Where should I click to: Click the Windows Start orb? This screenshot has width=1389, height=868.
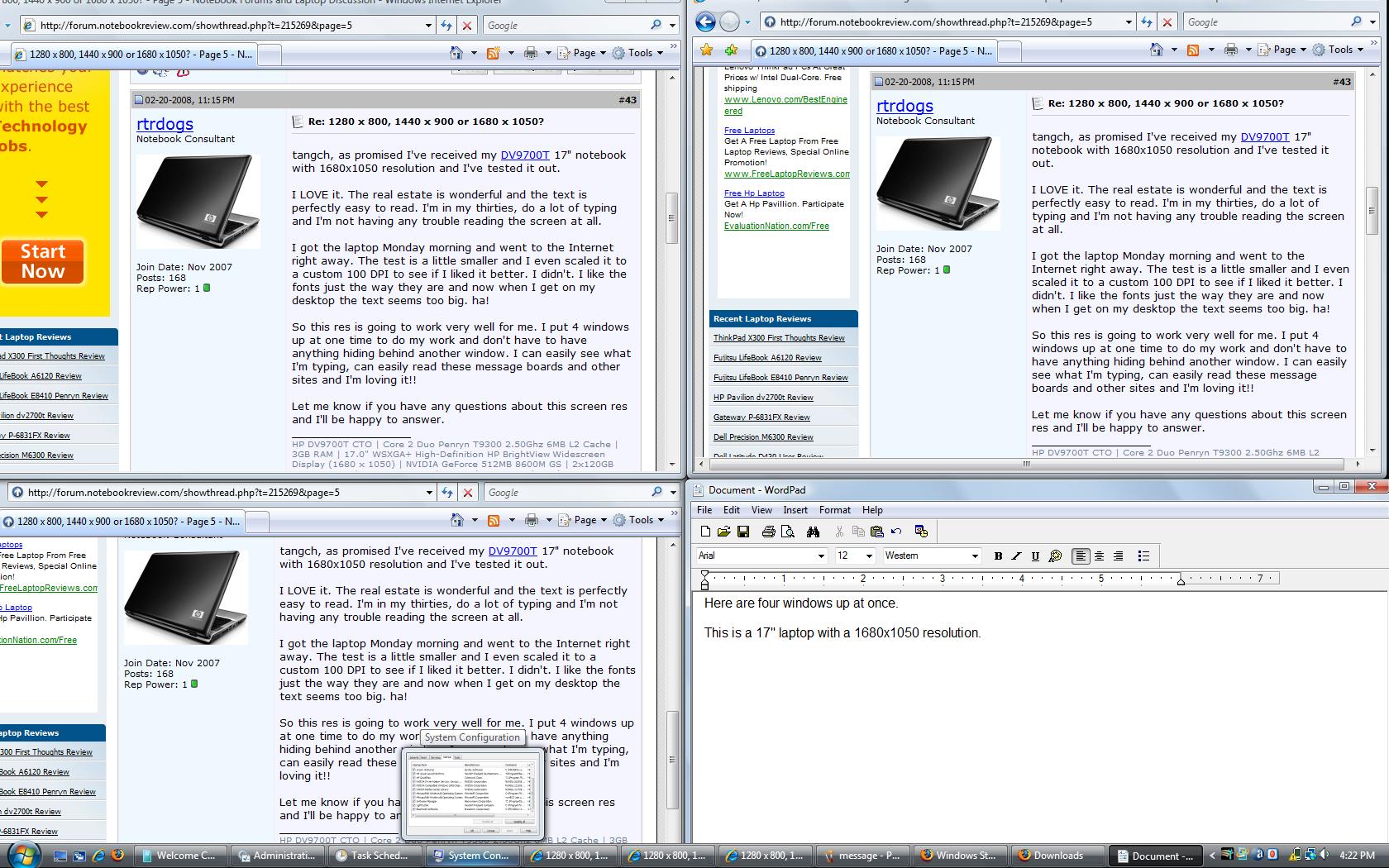pos(22,855)
